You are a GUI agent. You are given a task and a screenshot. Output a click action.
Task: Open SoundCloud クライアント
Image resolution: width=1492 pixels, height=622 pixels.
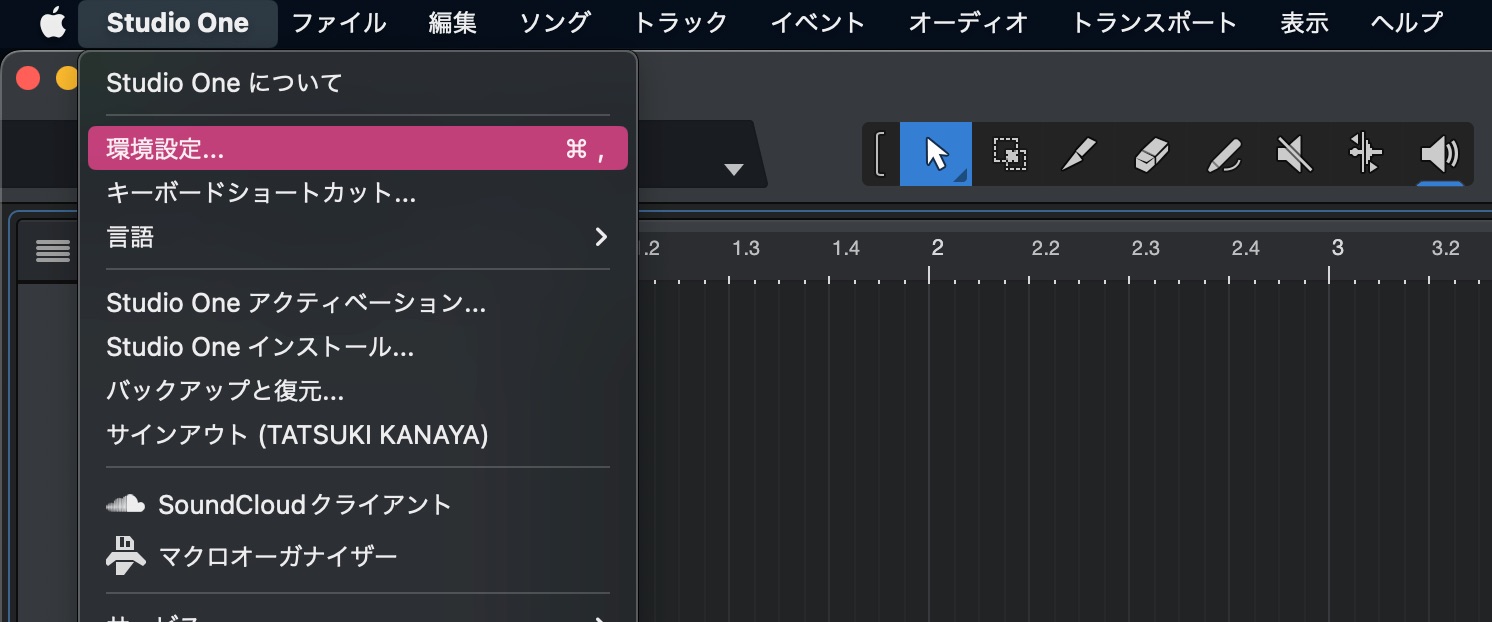click(358, 504)
